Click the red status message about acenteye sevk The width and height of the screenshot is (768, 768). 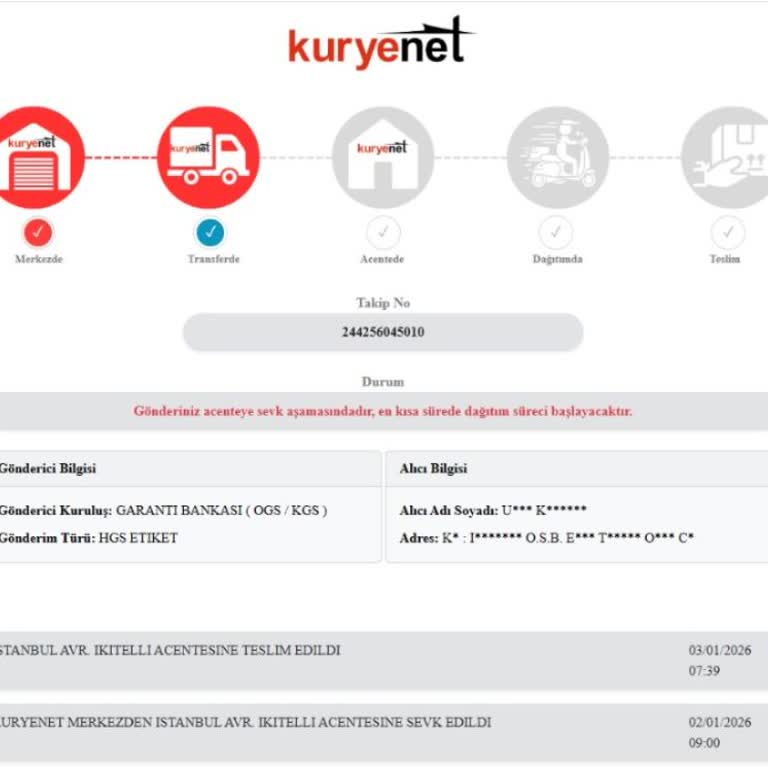383,411
